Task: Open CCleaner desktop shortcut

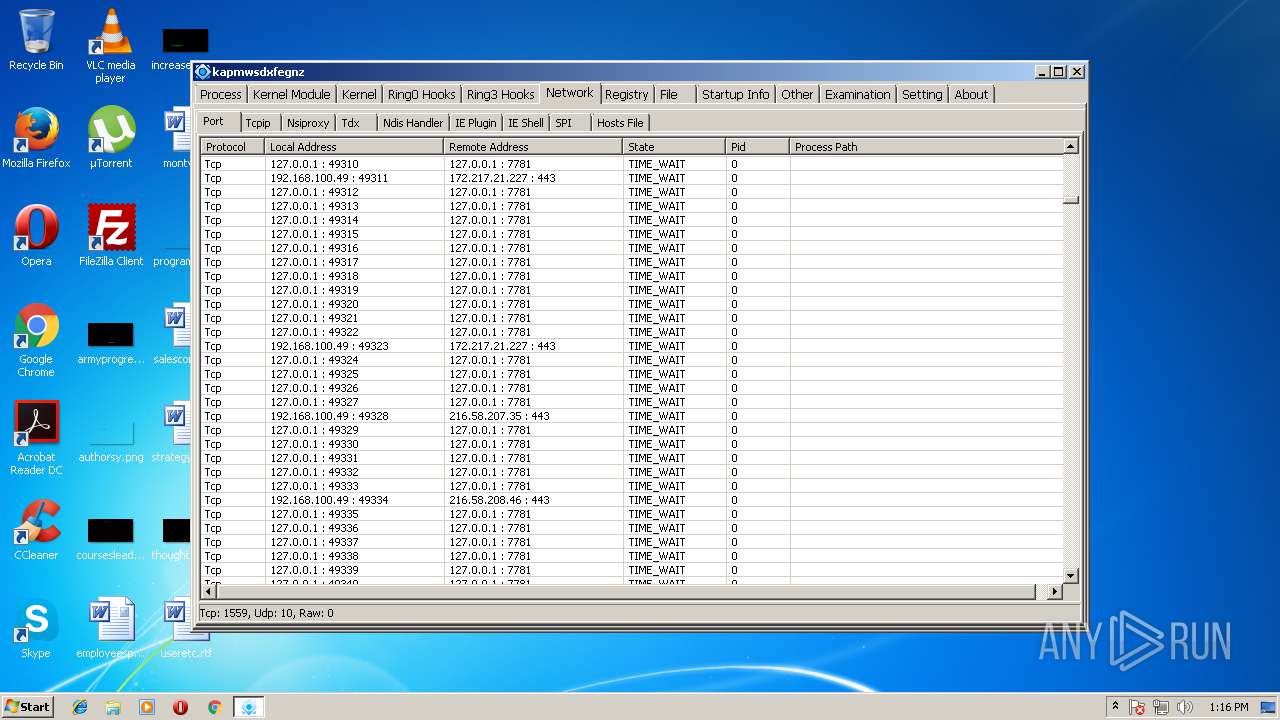Action: point(36,530)
